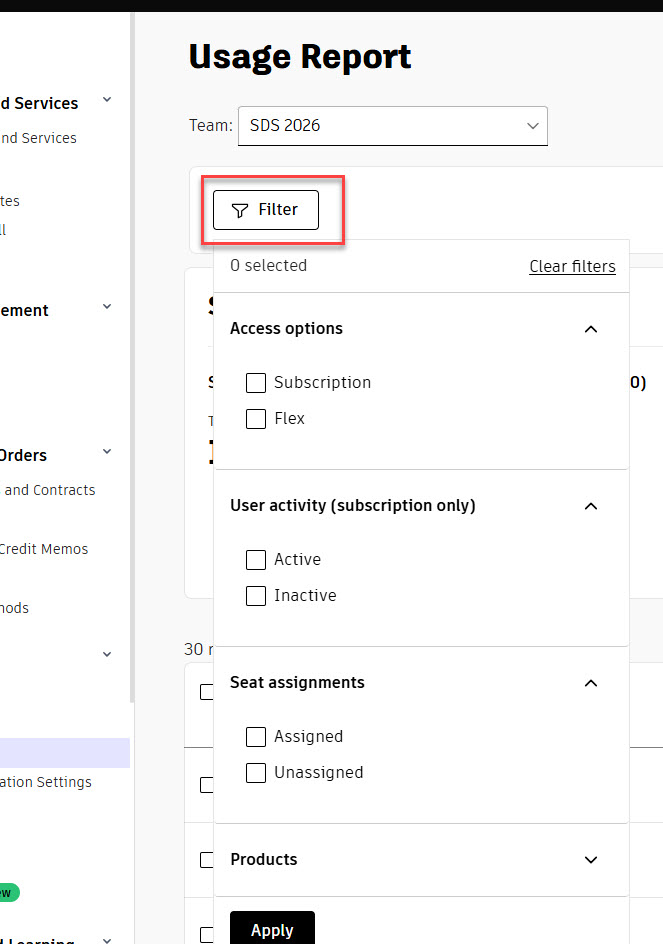The image size is (663, 944).
Task: Collapse the Services sidebar section chevron
Action: coord(107,99)
